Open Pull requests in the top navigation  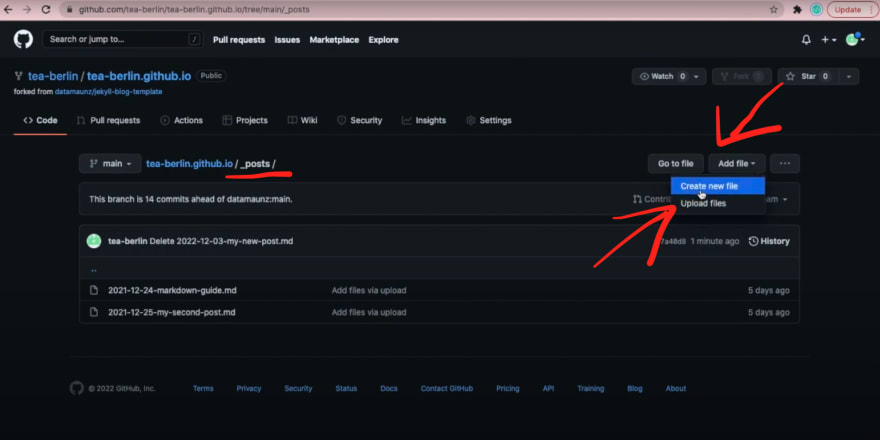(x=239, y=40)
